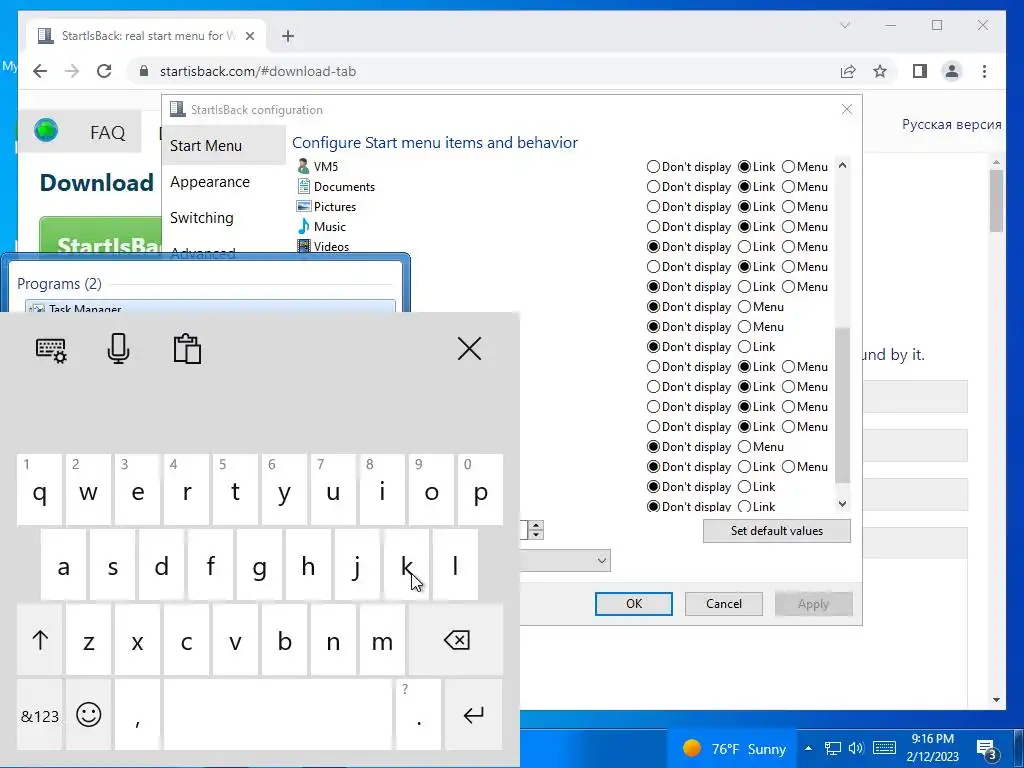This screenshot has width=1024, height=768.
Task: Tap the shift up-arrow key
Action: click(40, 640)
